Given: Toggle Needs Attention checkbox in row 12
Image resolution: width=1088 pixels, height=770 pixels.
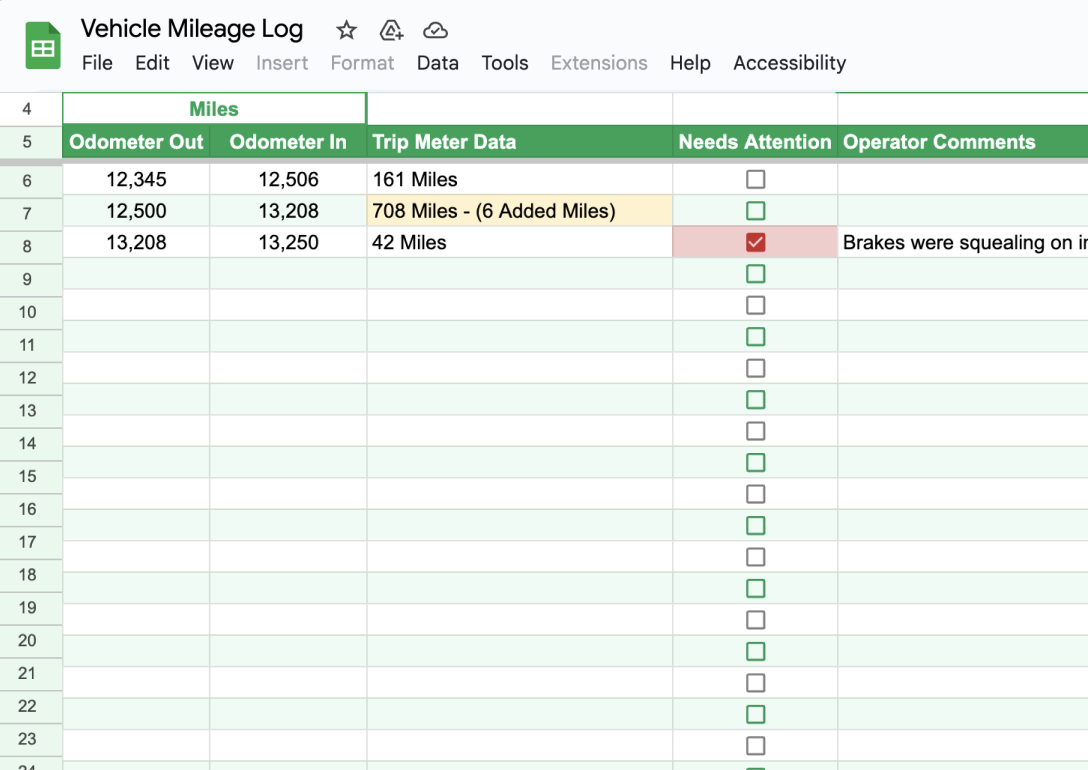Looking at the screenshot, I should coord(756,368).
